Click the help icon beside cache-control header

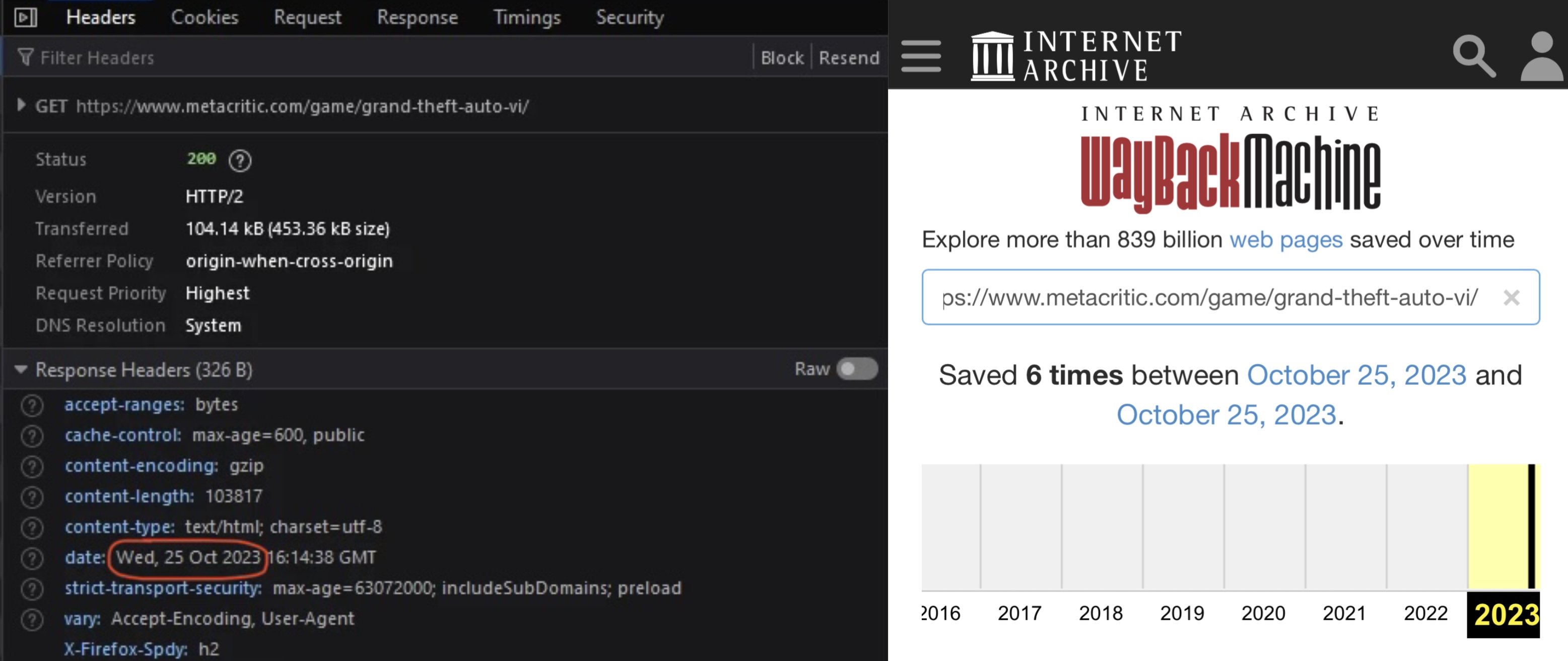click(x=32, y=436)
